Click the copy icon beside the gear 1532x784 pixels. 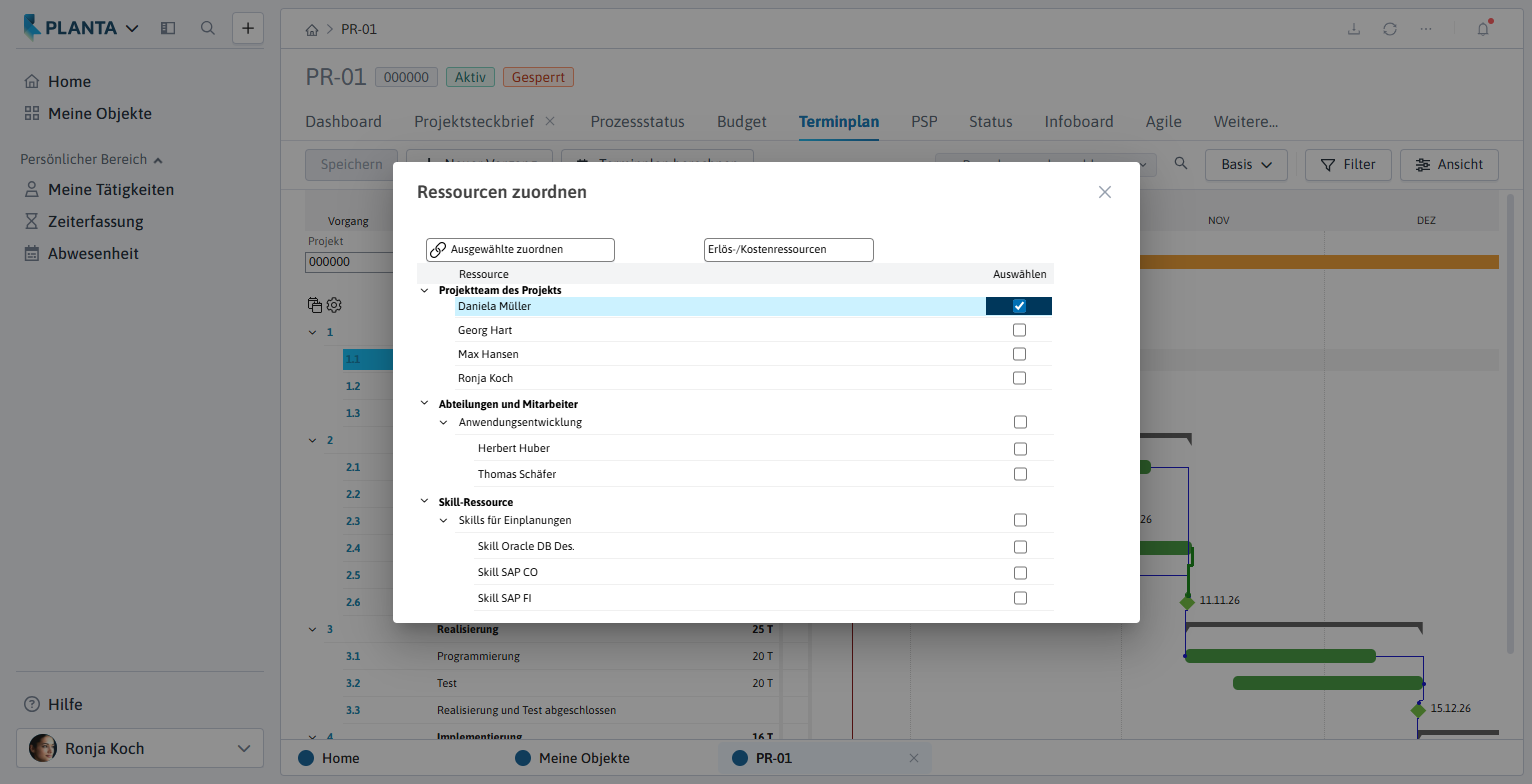pyautogui.click(x=315, y=305)
